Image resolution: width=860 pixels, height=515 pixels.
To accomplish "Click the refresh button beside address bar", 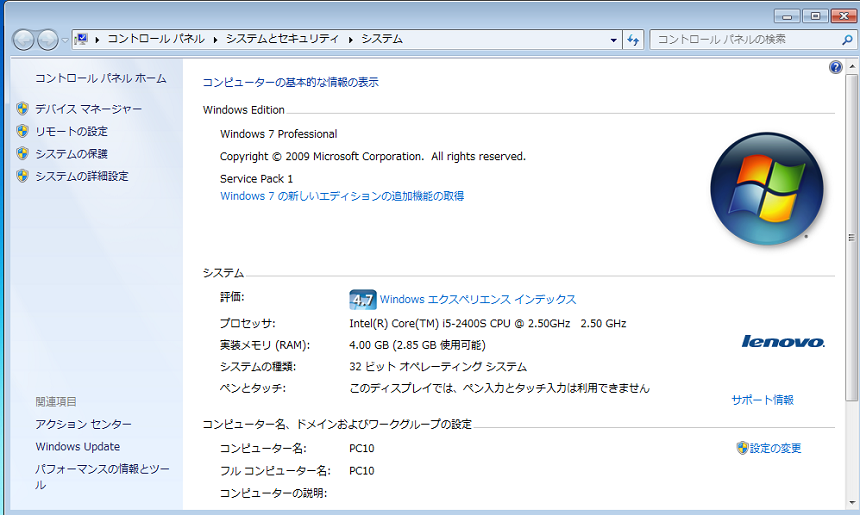I will tap(633, 40).
